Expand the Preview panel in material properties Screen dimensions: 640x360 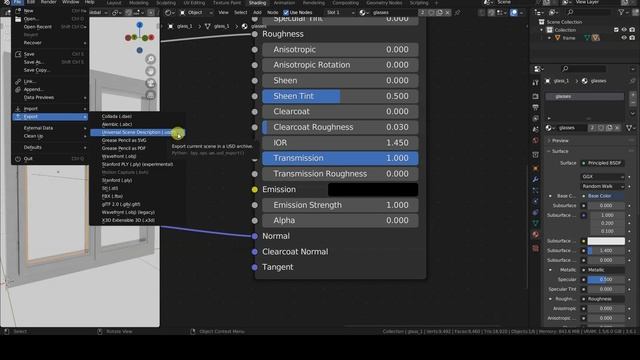tap(549, 140)
